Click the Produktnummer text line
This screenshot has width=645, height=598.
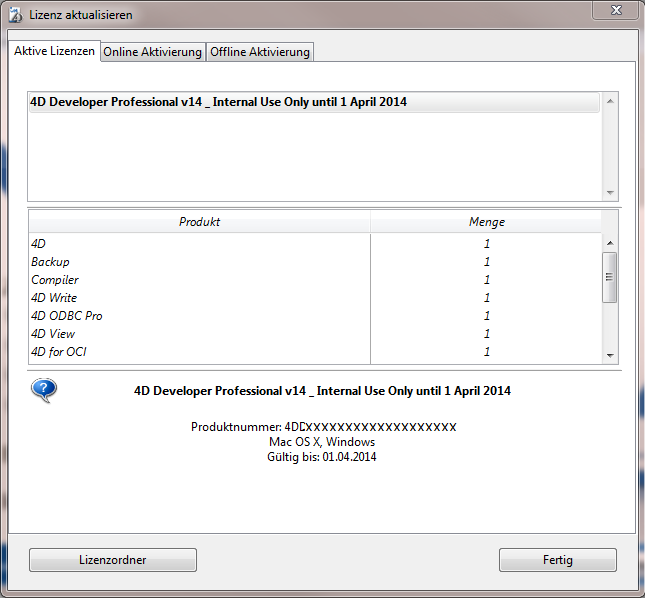point(324,427)
